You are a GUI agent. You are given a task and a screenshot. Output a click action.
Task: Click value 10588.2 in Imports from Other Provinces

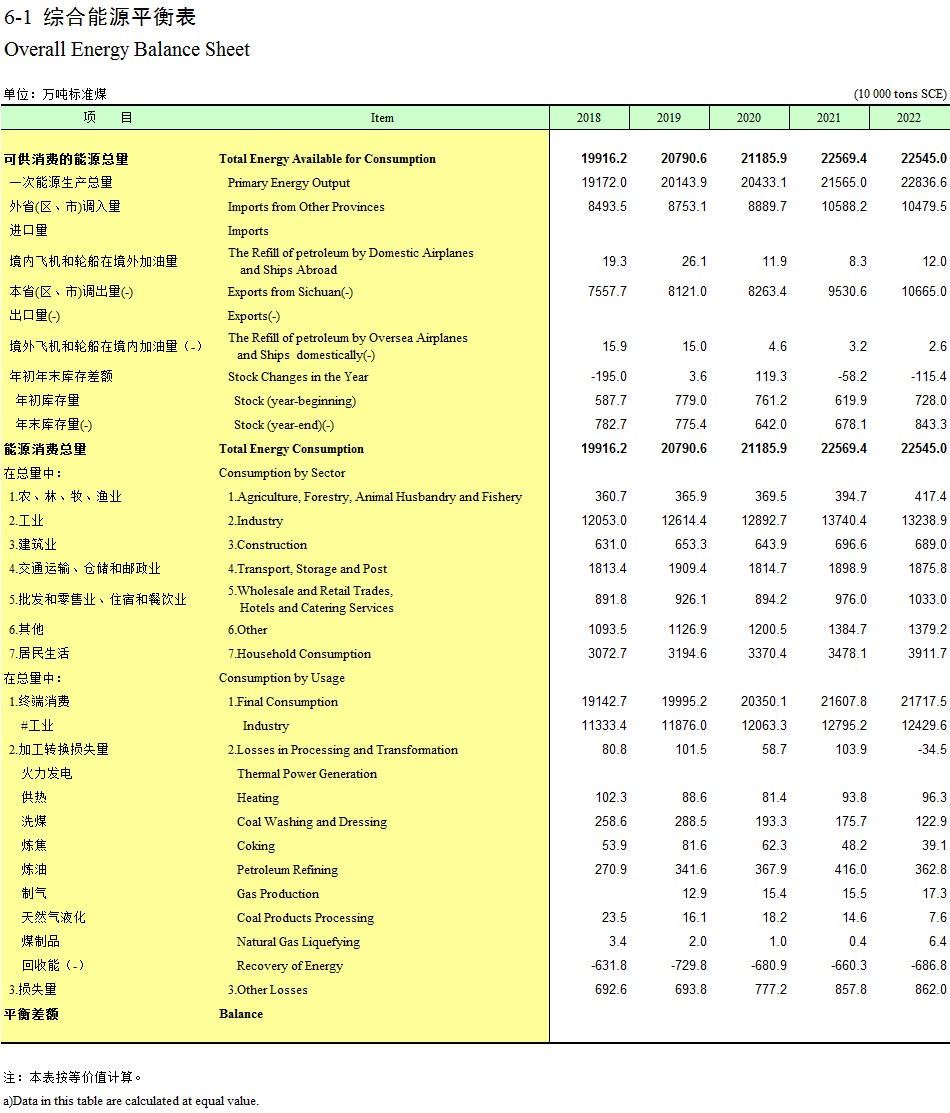[x=844, y=207]
